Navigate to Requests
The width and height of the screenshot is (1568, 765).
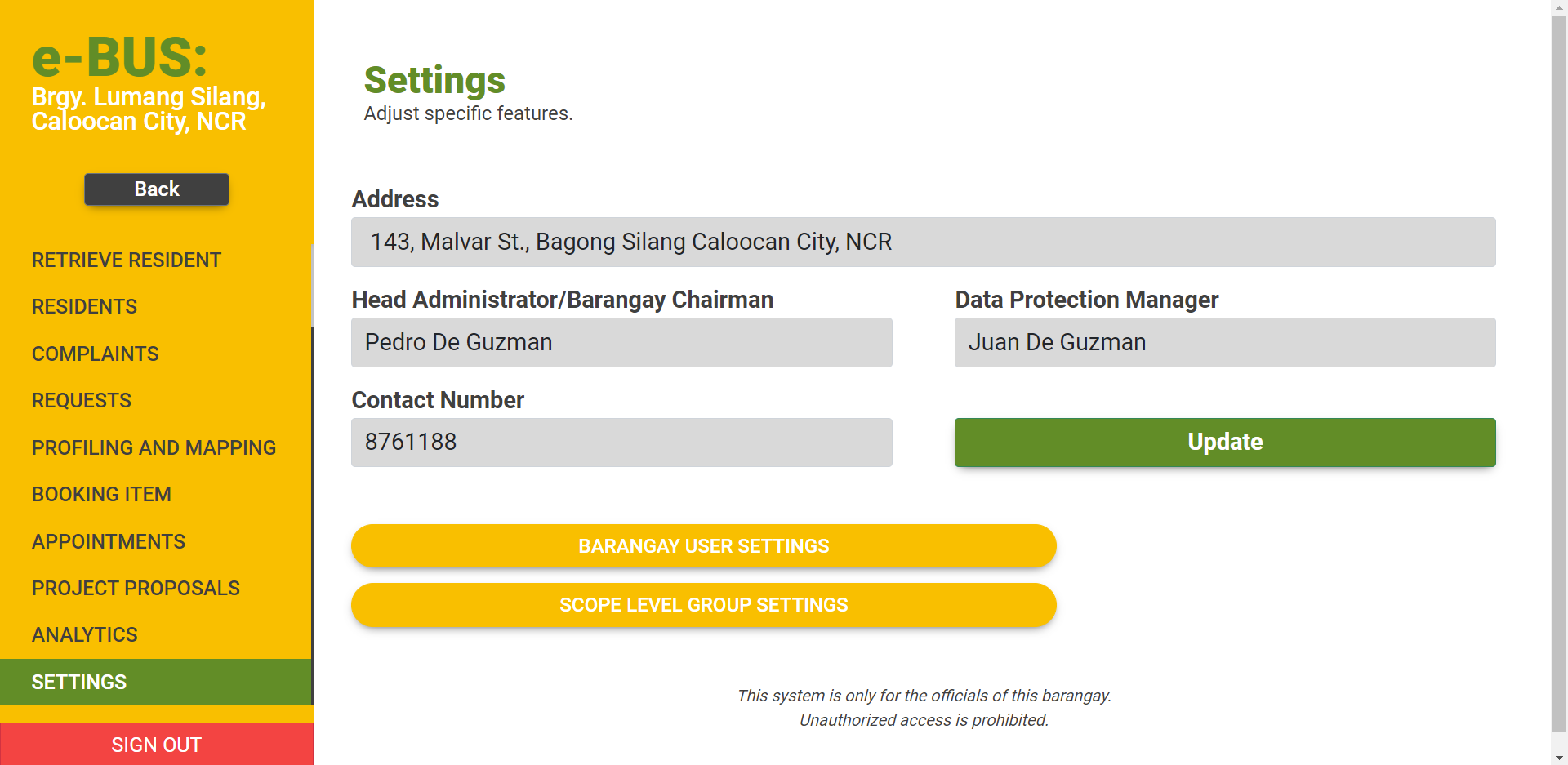82,401
